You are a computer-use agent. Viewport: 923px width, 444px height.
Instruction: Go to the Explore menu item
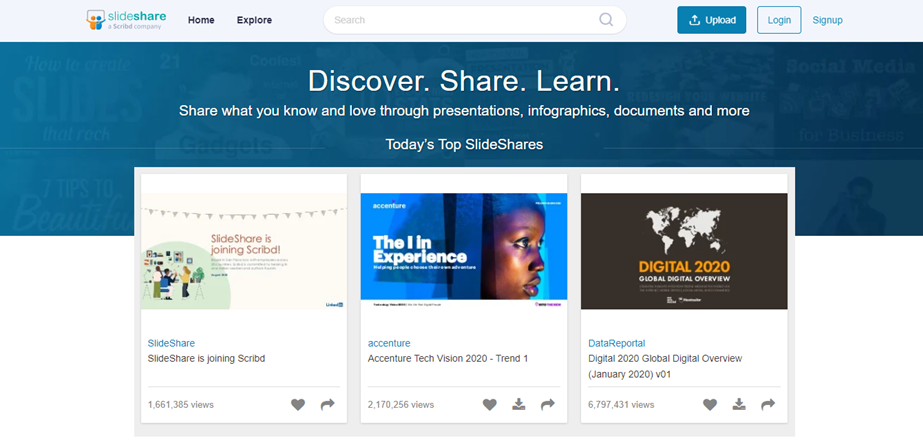pyautogui.click(x=254, y=20)
